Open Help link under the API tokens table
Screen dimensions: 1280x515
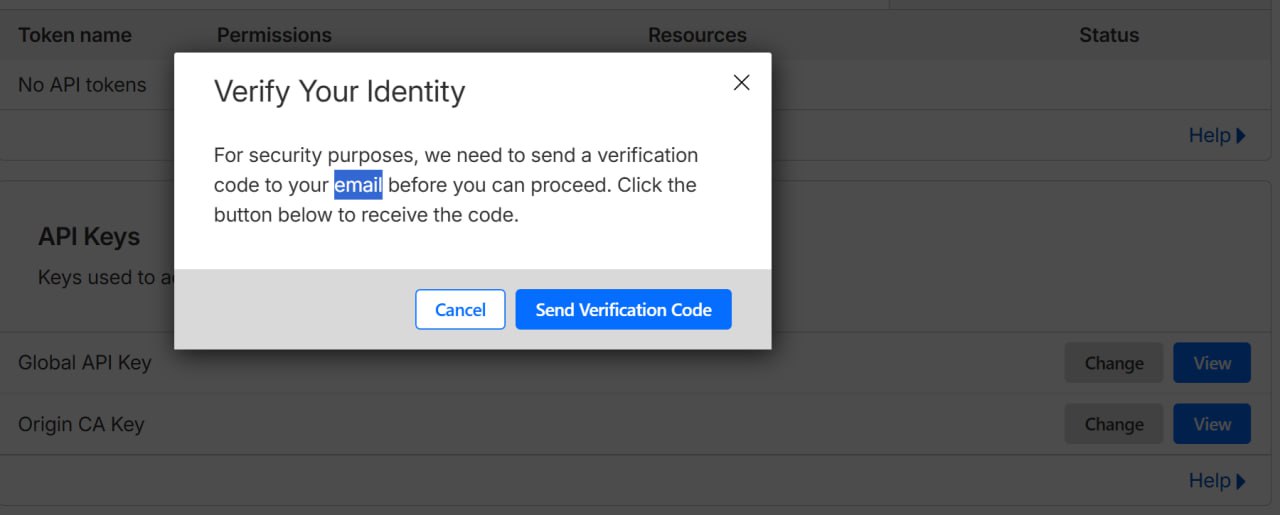(1209, 135)
